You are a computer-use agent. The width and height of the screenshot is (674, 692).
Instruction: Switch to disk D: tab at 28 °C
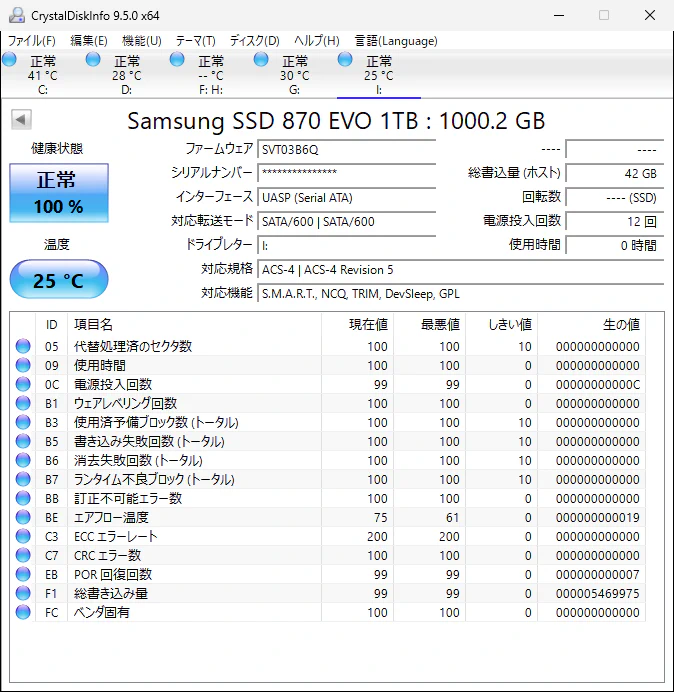click(127, 74)
